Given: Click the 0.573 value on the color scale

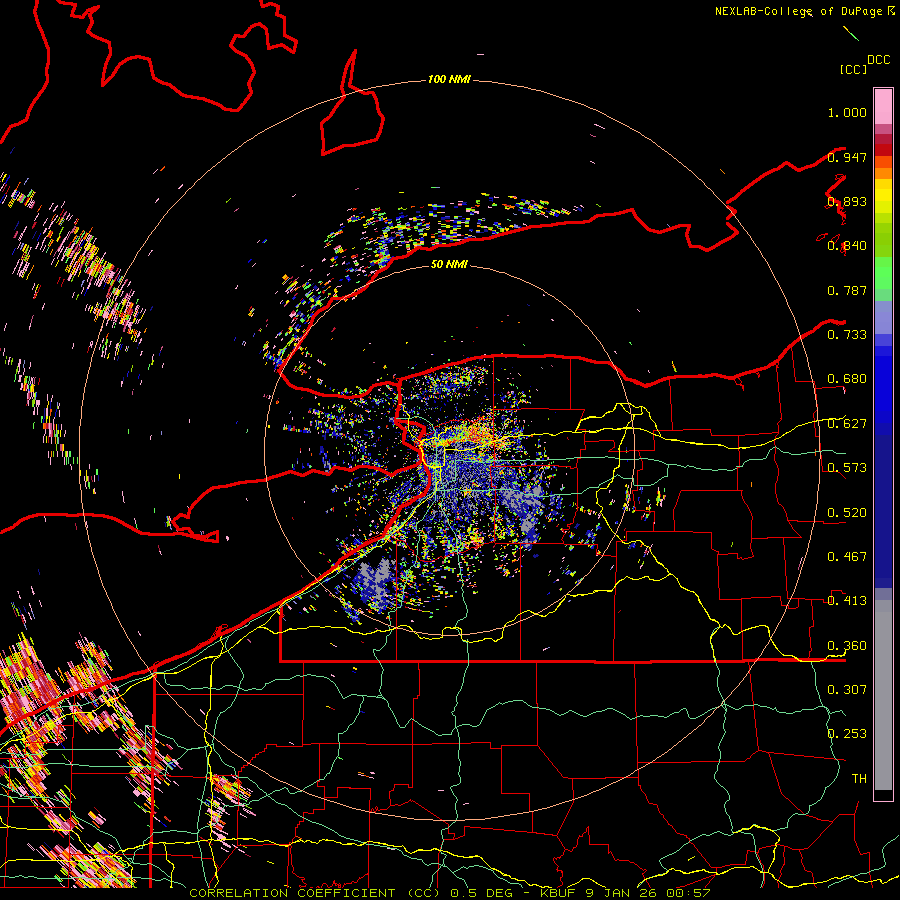Looking at the screenshot, I should (x=847, y=468).
